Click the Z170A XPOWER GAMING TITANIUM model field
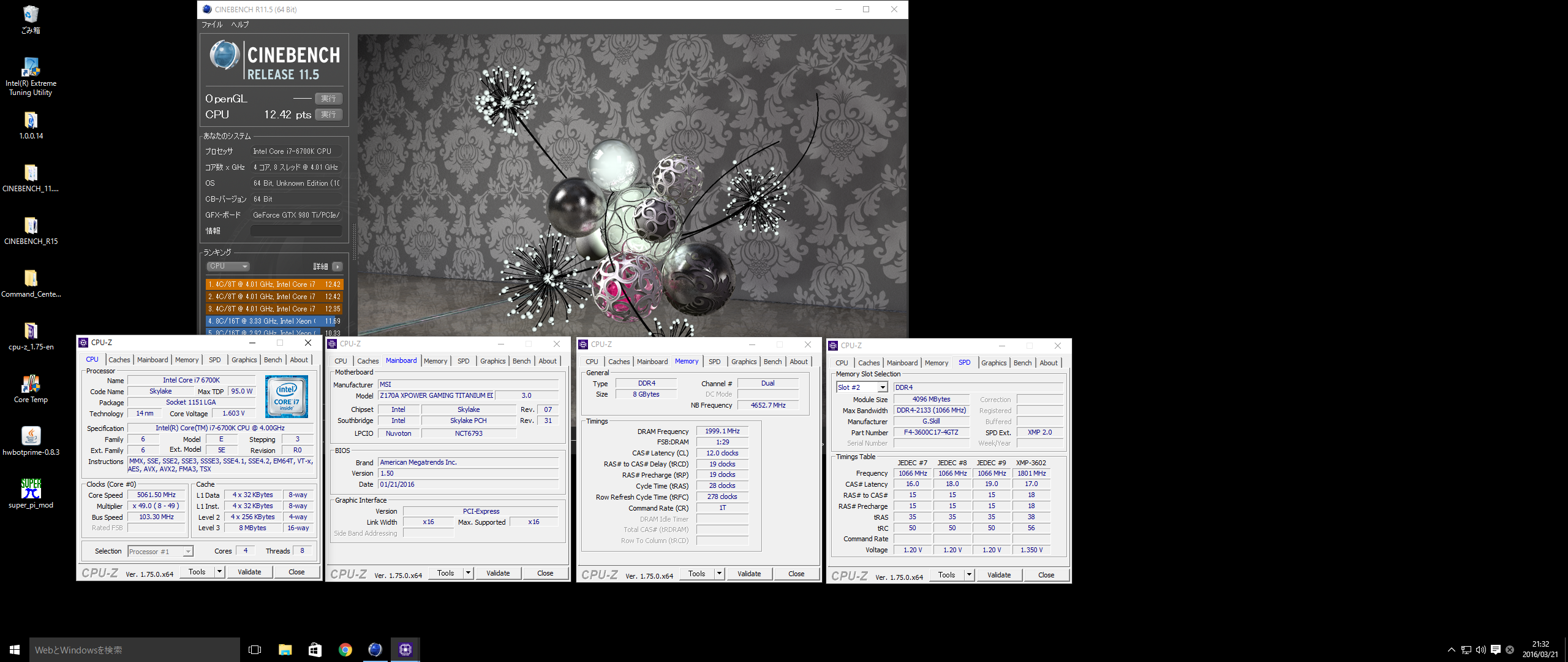1568x662 pixels. [436, 396]
